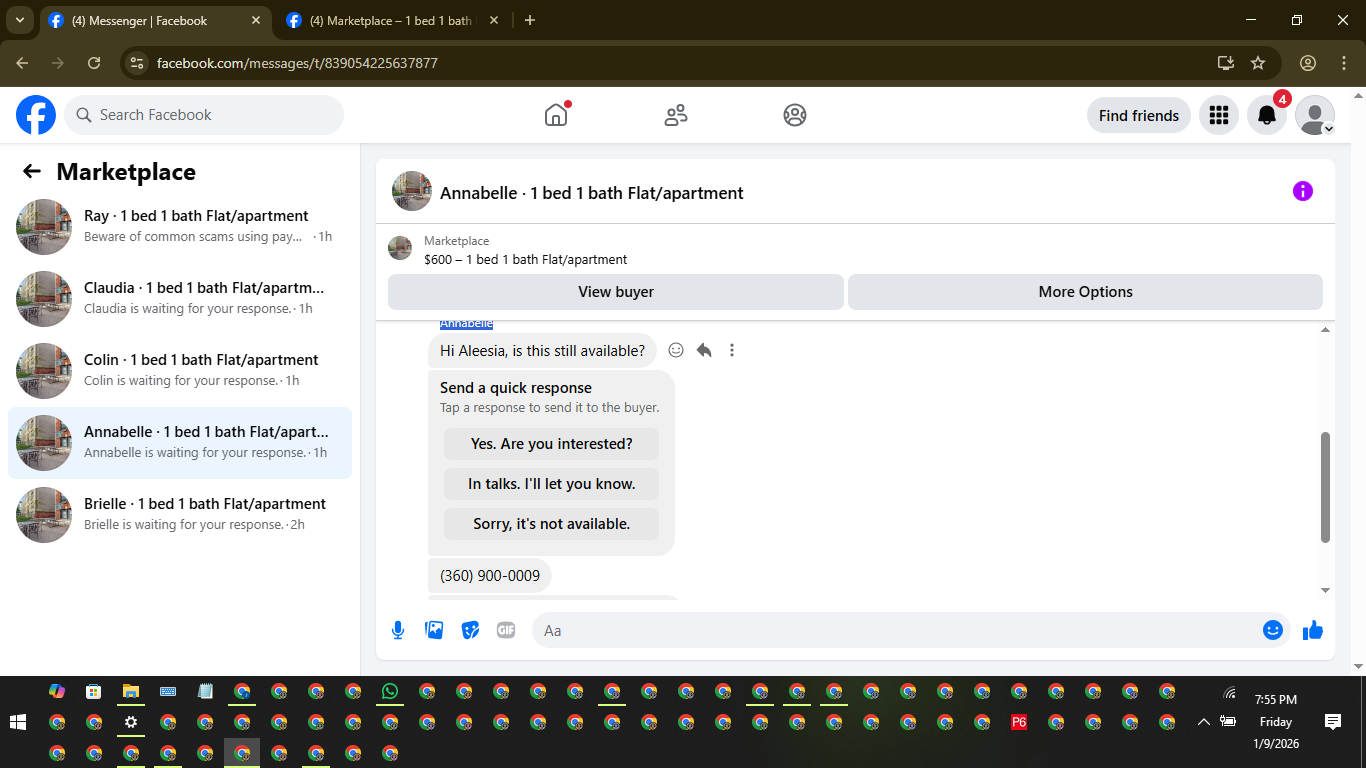
Task: Send 'In talks. I'll let you know.' response
Action: tap(551, 484)
